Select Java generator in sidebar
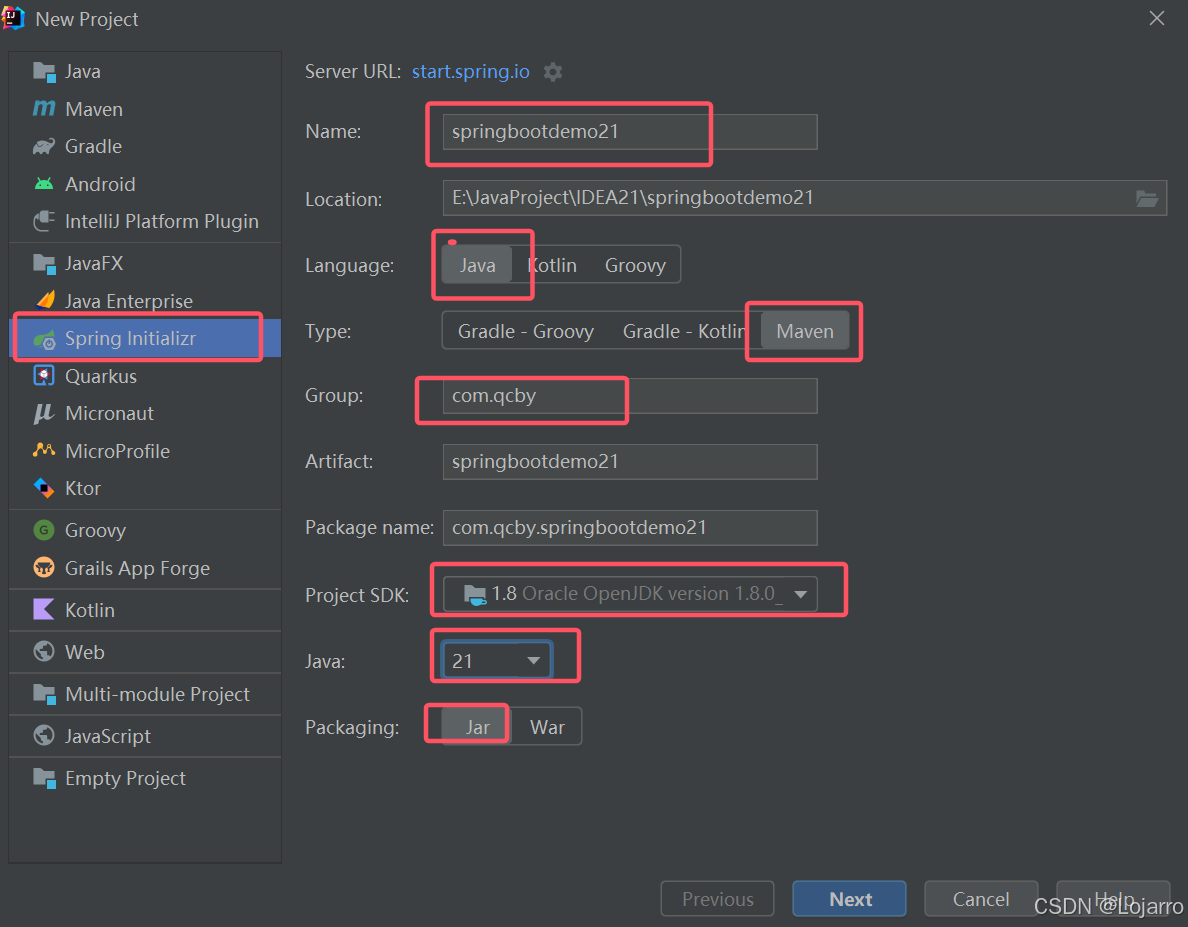Screen dimensions: 1188x927 (145, 72)
